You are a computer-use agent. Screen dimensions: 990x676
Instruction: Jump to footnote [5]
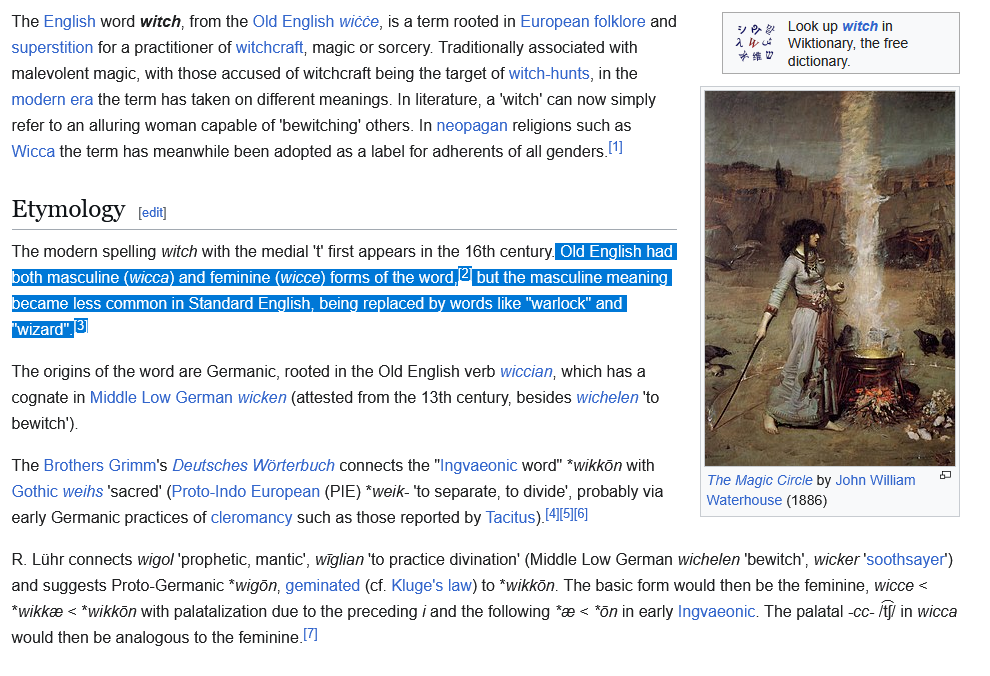point(566,513)
